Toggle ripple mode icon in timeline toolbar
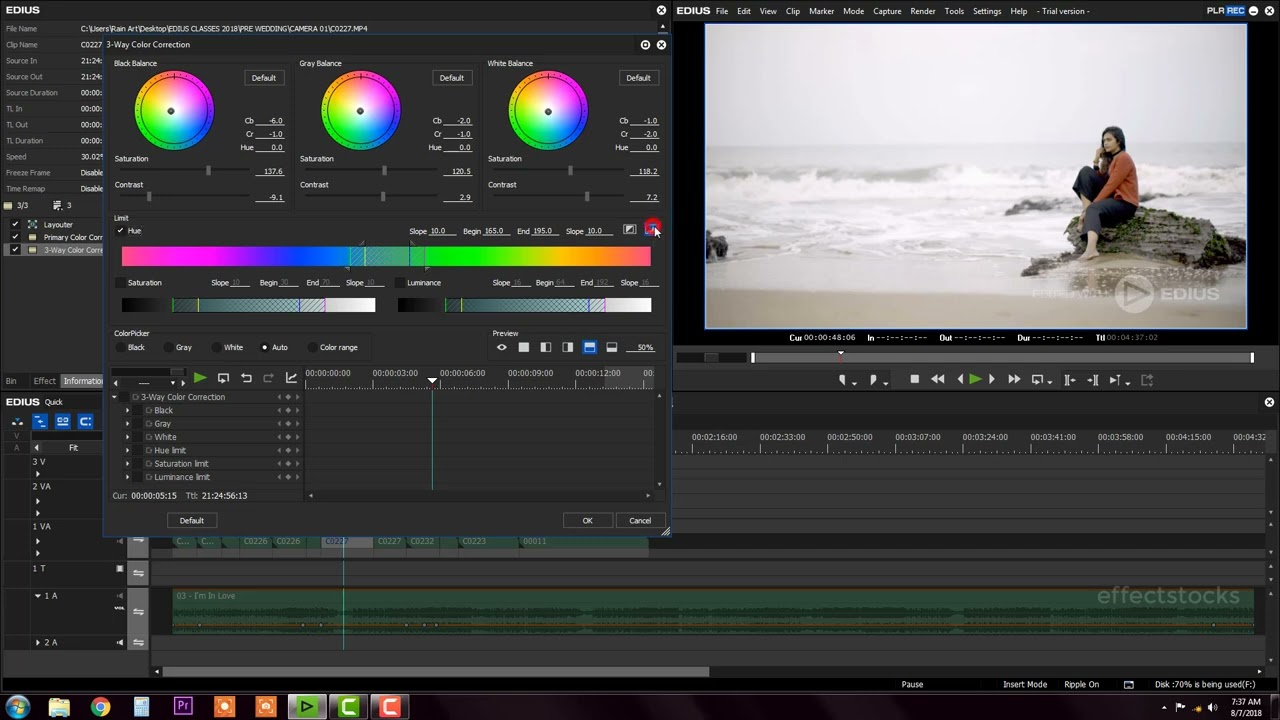 41,421
